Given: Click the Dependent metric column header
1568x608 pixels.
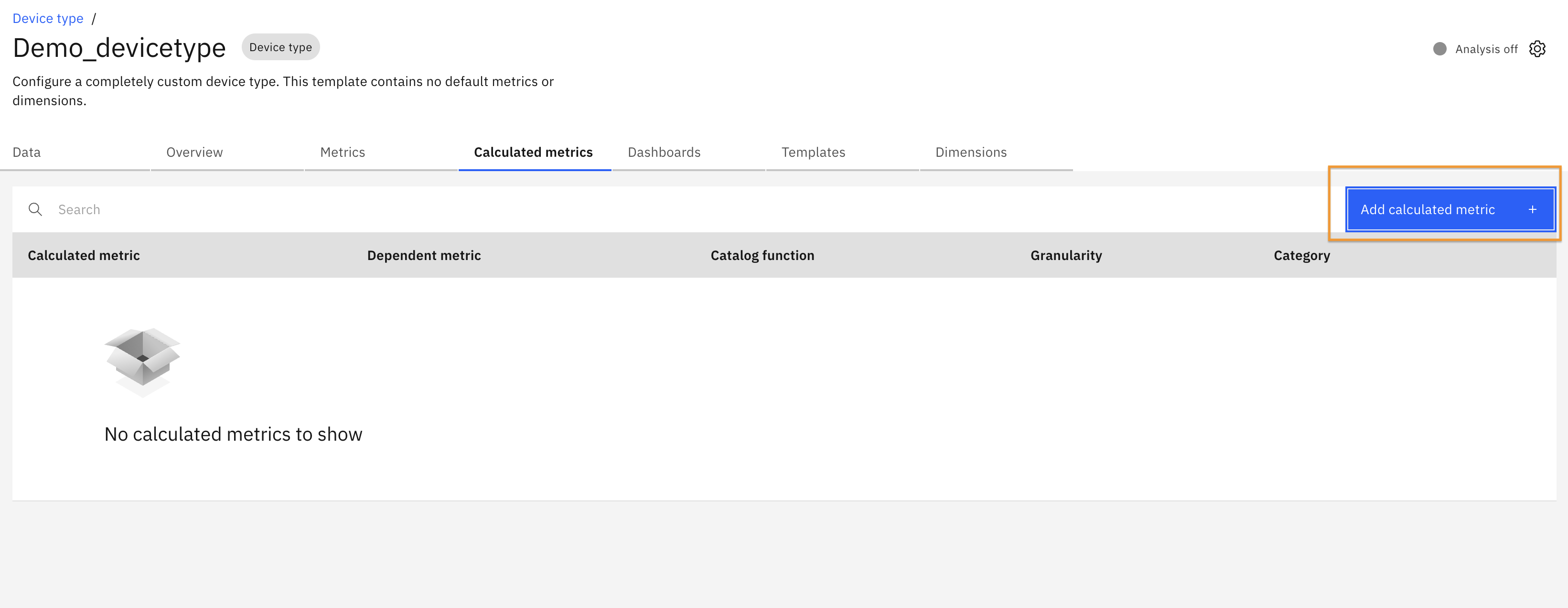Looking at the screenshot, I should [x=424, y=255].
